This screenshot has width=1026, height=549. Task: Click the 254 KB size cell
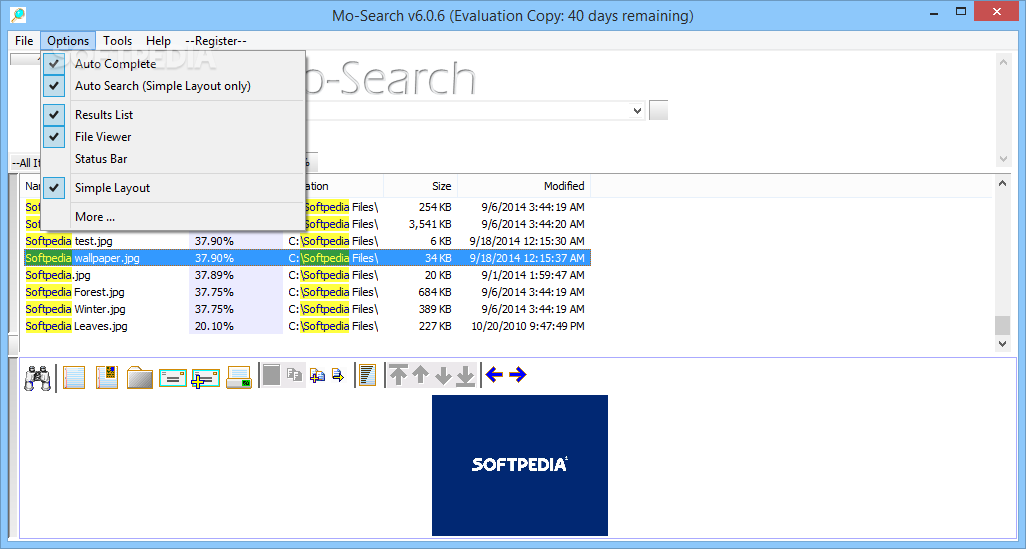point(435,207)
